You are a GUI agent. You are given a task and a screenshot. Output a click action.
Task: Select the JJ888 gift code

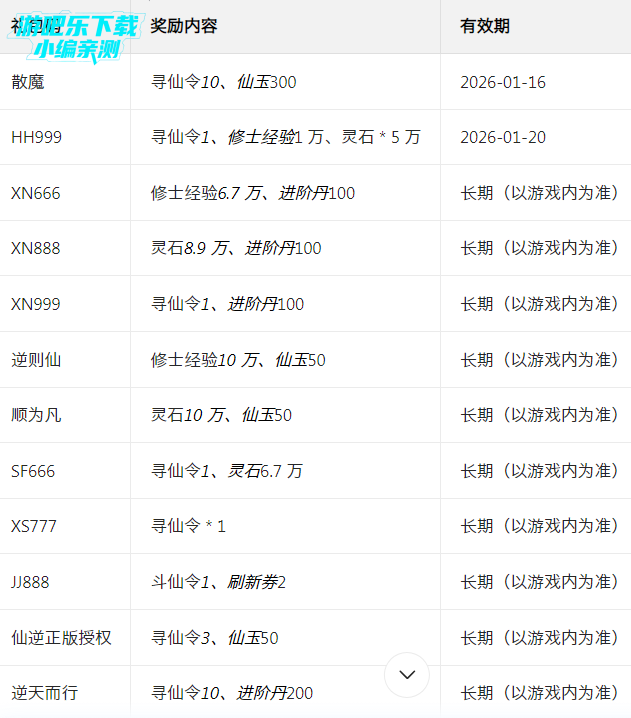click(30, 582)
